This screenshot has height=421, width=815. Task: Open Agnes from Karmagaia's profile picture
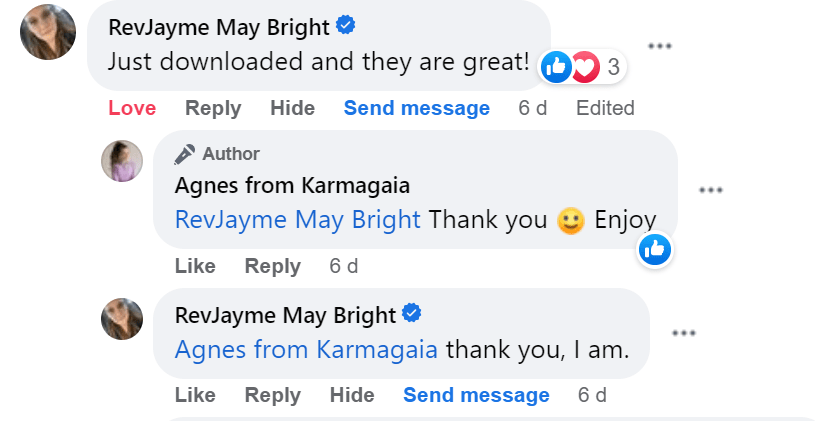point(123,160)
